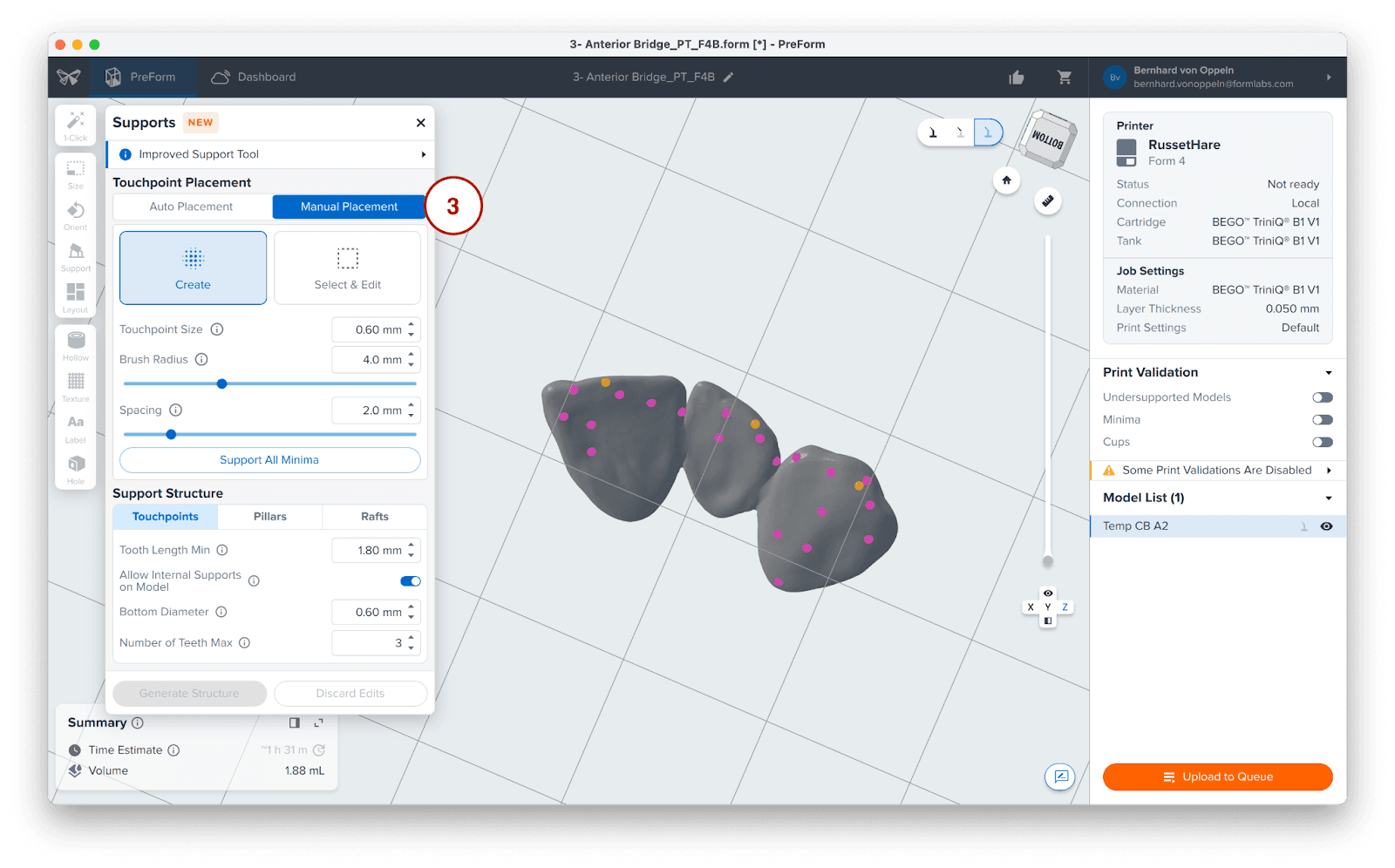Collapse the Model List section
The image size is (1395, 868).
click(x=1328, y=498)
